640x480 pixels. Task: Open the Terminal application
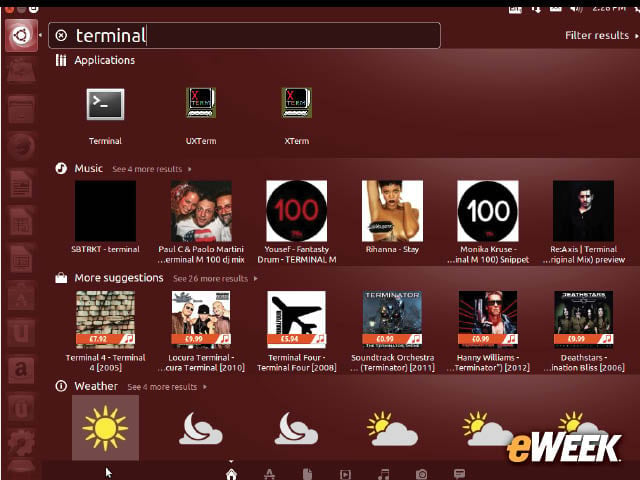[105, 104]
